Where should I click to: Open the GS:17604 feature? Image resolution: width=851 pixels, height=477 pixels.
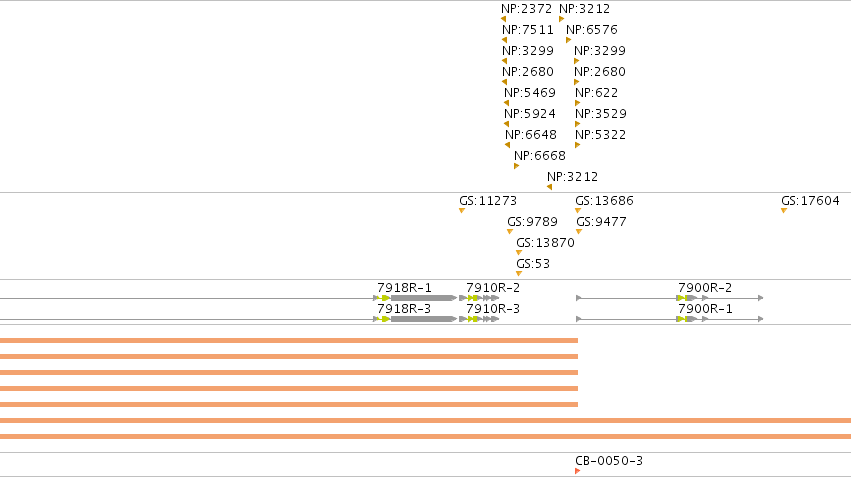(810, 201)
